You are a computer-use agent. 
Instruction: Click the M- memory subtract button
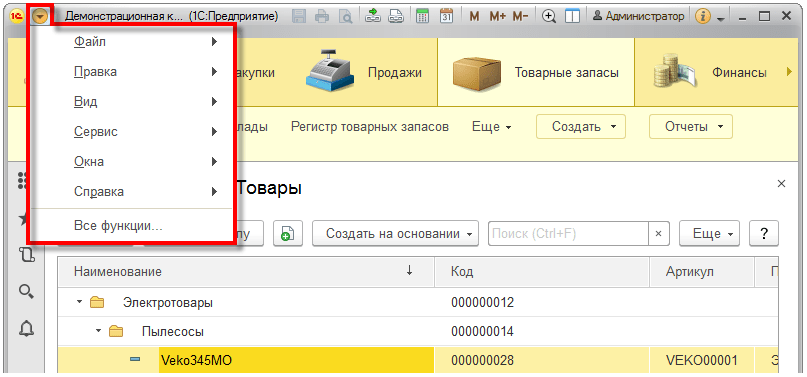pos(521,16)
